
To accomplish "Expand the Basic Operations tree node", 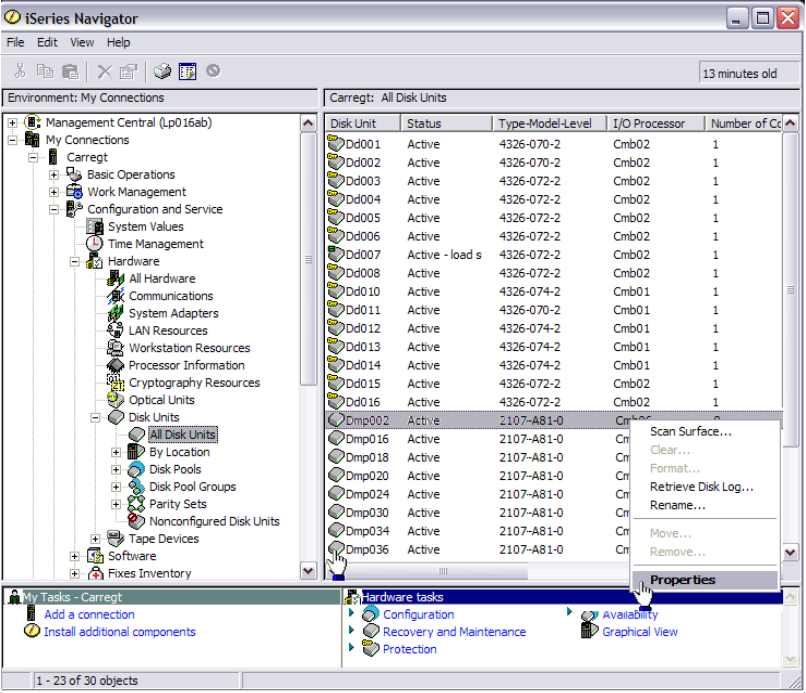I will tap(54, 175).
